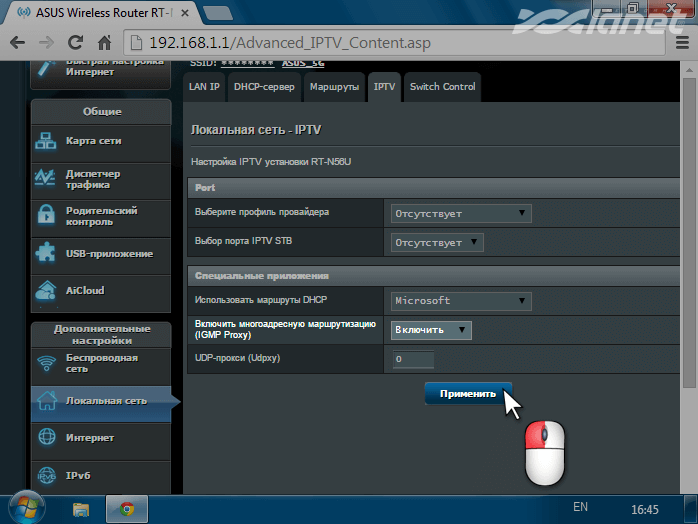
Task: Open wireless network icon (Беспроводная сеть)
Action: (x=47, y=363)
